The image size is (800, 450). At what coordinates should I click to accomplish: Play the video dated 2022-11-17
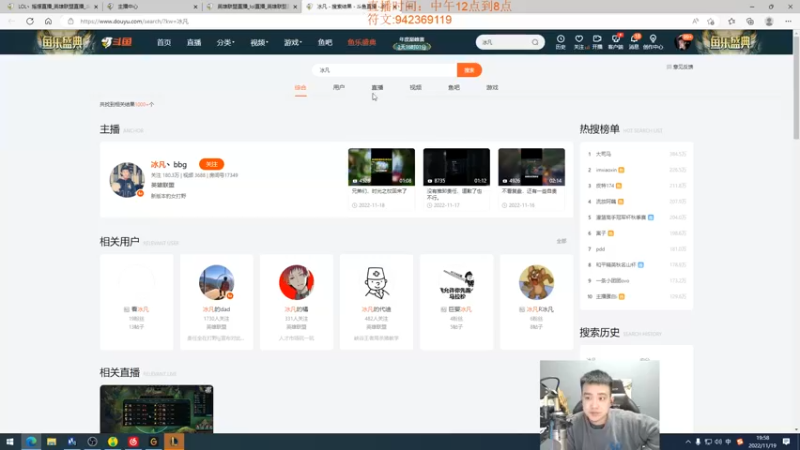[x=457, y=167]
